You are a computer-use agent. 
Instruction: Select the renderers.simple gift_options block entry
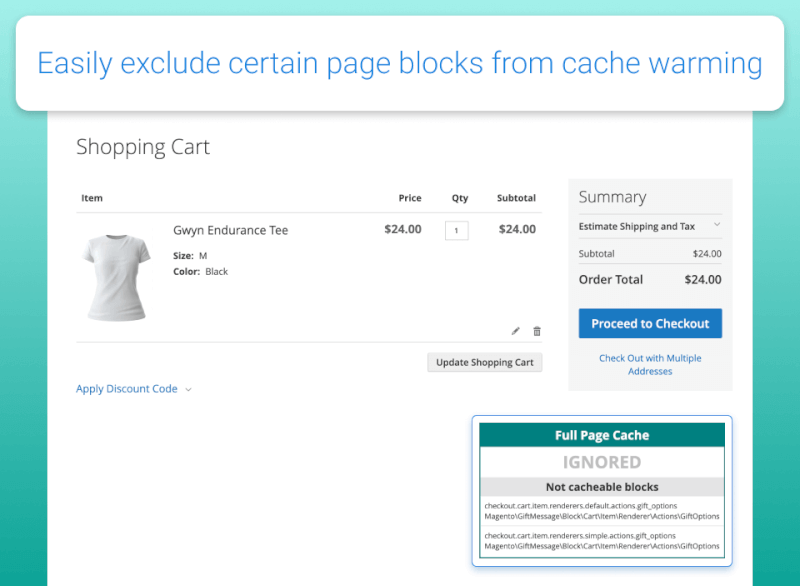602,541
